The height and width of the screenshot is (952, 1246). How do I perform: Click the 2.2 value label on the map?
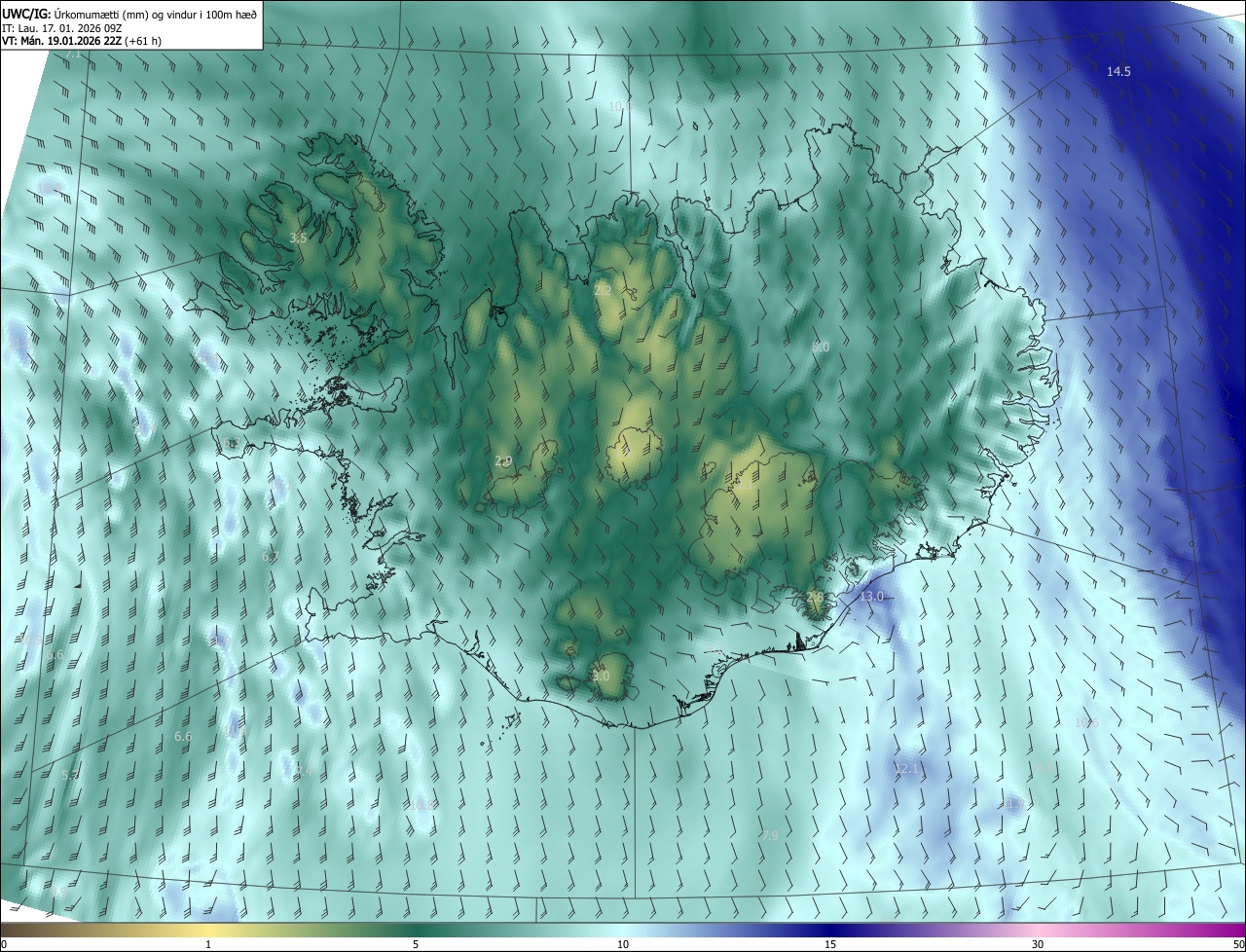(603, 290)
